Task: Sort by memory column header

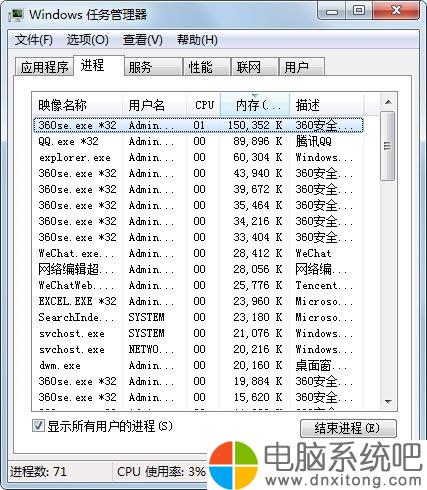Action: tap(255, 105)
